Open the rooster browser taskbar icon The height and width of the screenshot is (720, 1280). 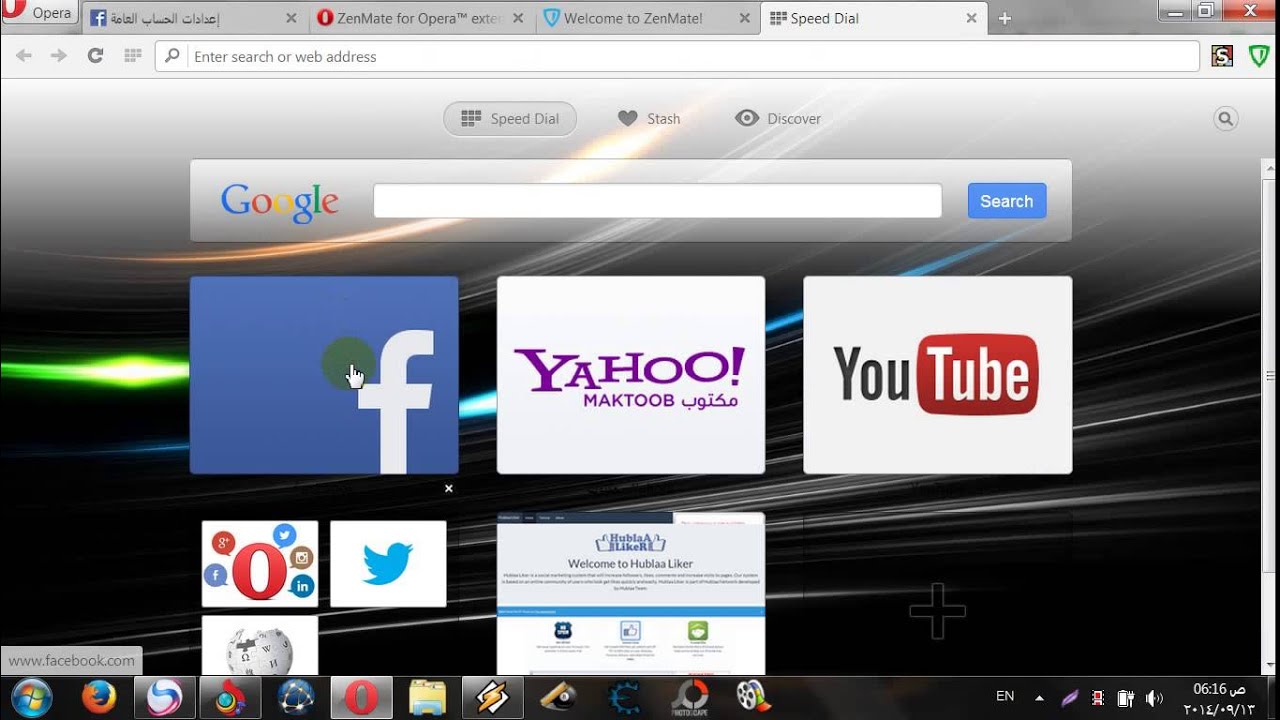[230, 696]
